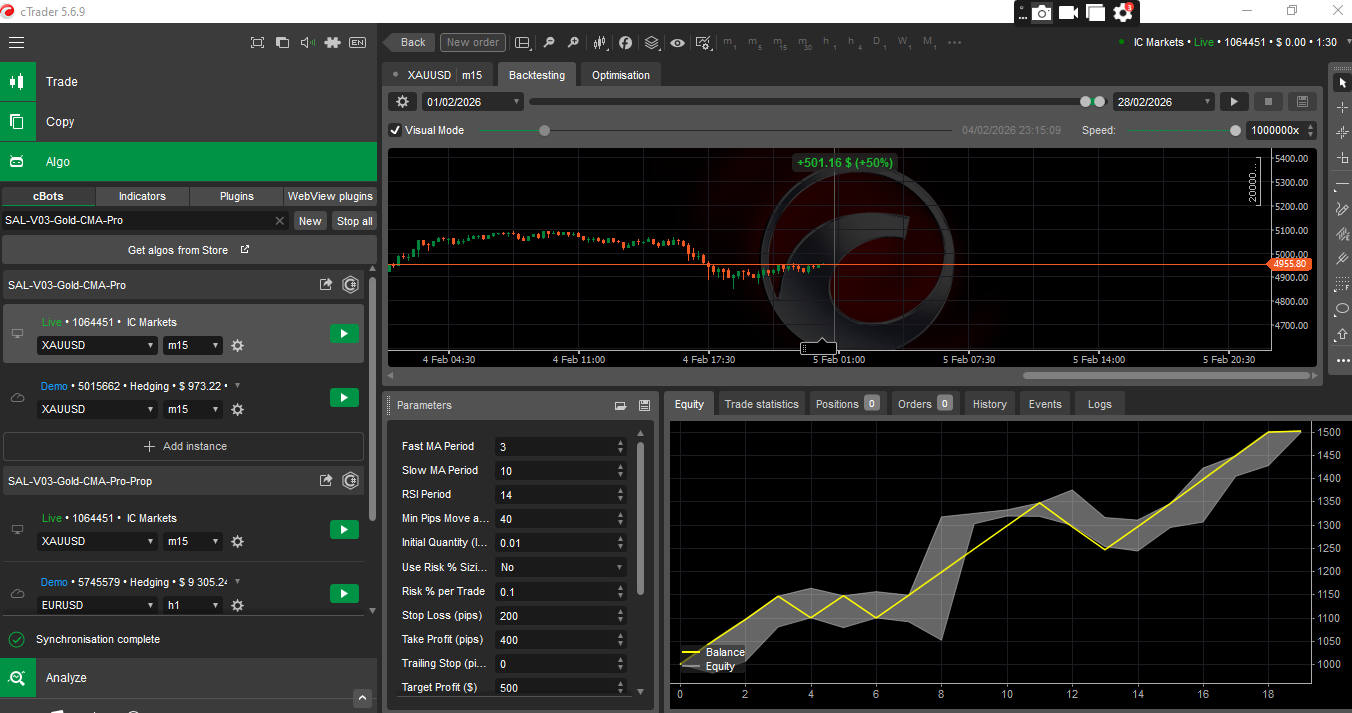Viewport: 1352px width, 713px height.
Task: Uncheck the Visual Mode checkbox
Action: click(x=394, y=130)
